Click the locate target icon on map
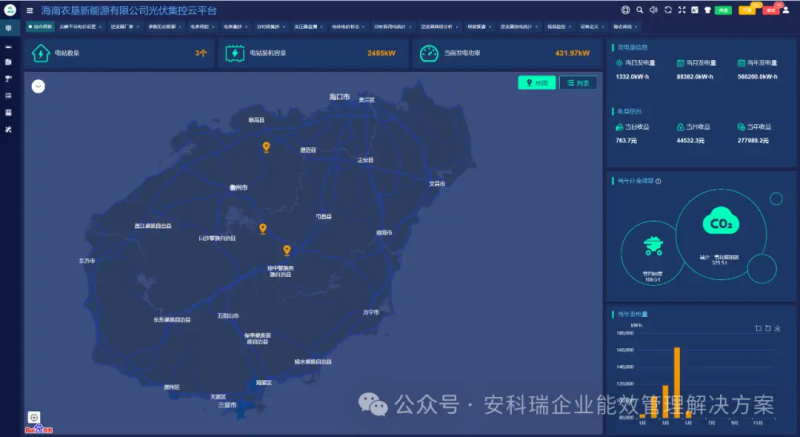 pyautogui.click(x=34, y=418)
